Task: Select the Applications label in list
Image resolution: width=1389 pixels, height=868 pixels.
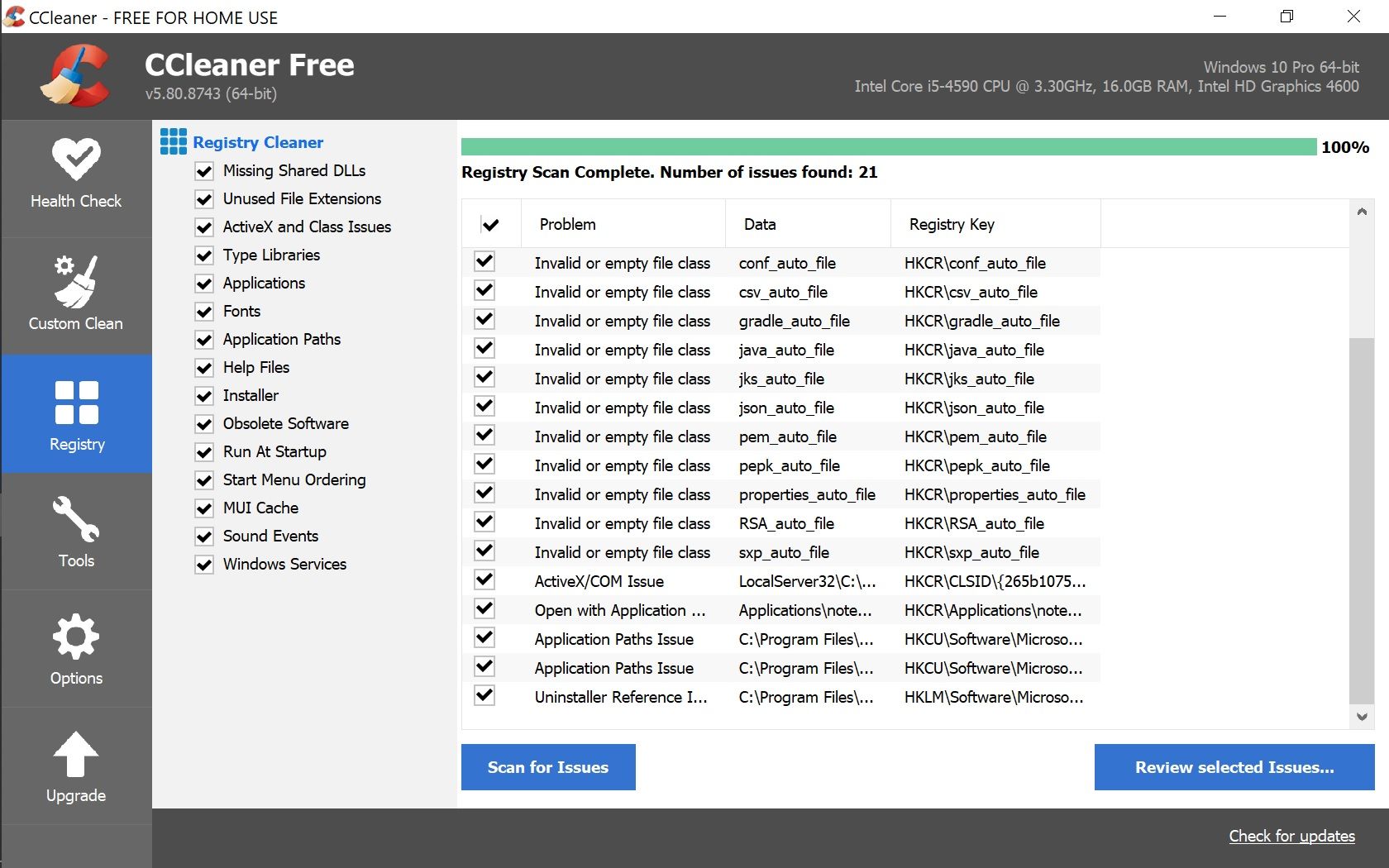Action: tap(264, 284)
